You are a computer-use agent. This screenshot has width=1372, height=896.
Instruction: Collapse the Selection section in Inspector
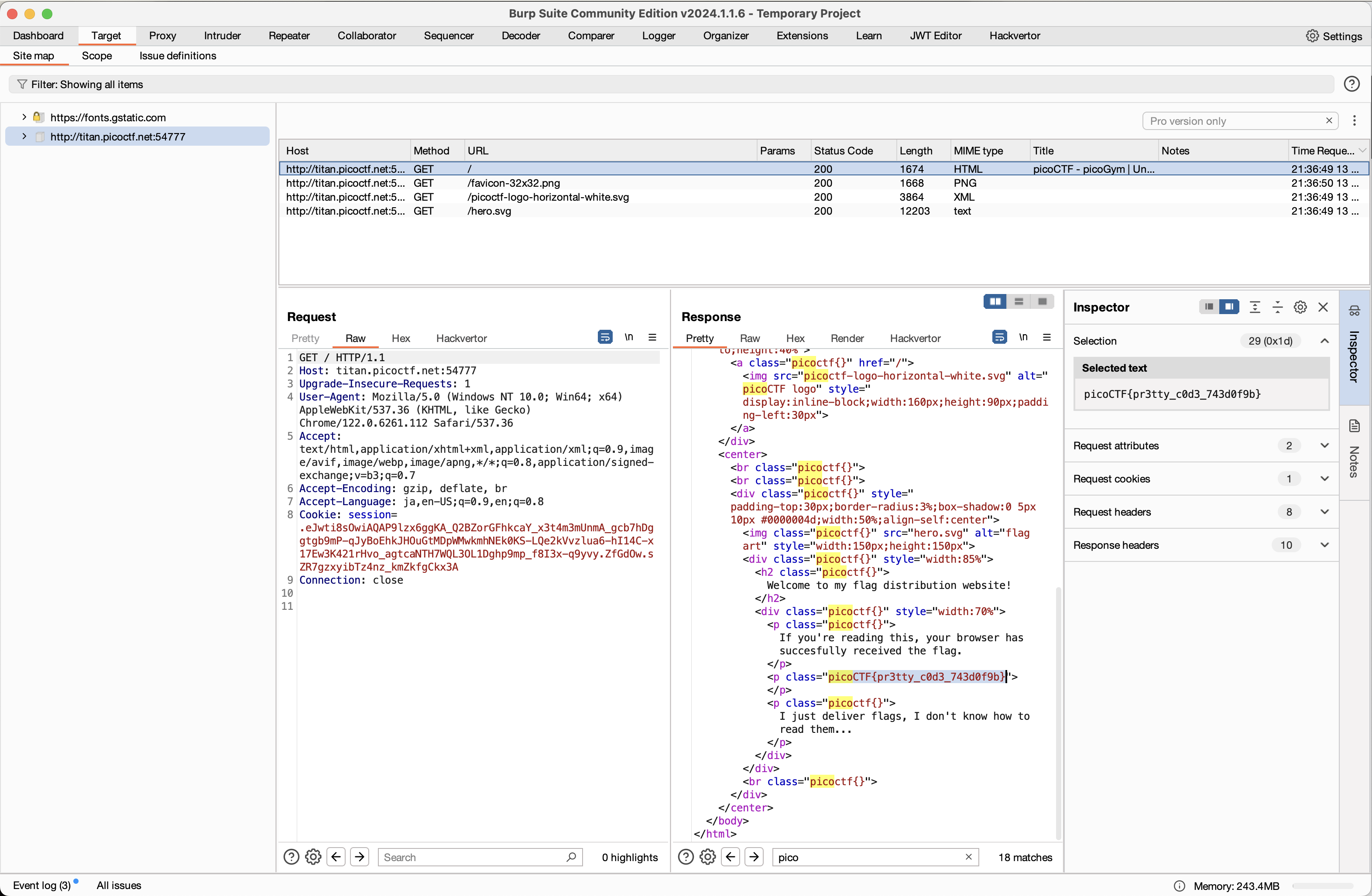(1324, 341)
